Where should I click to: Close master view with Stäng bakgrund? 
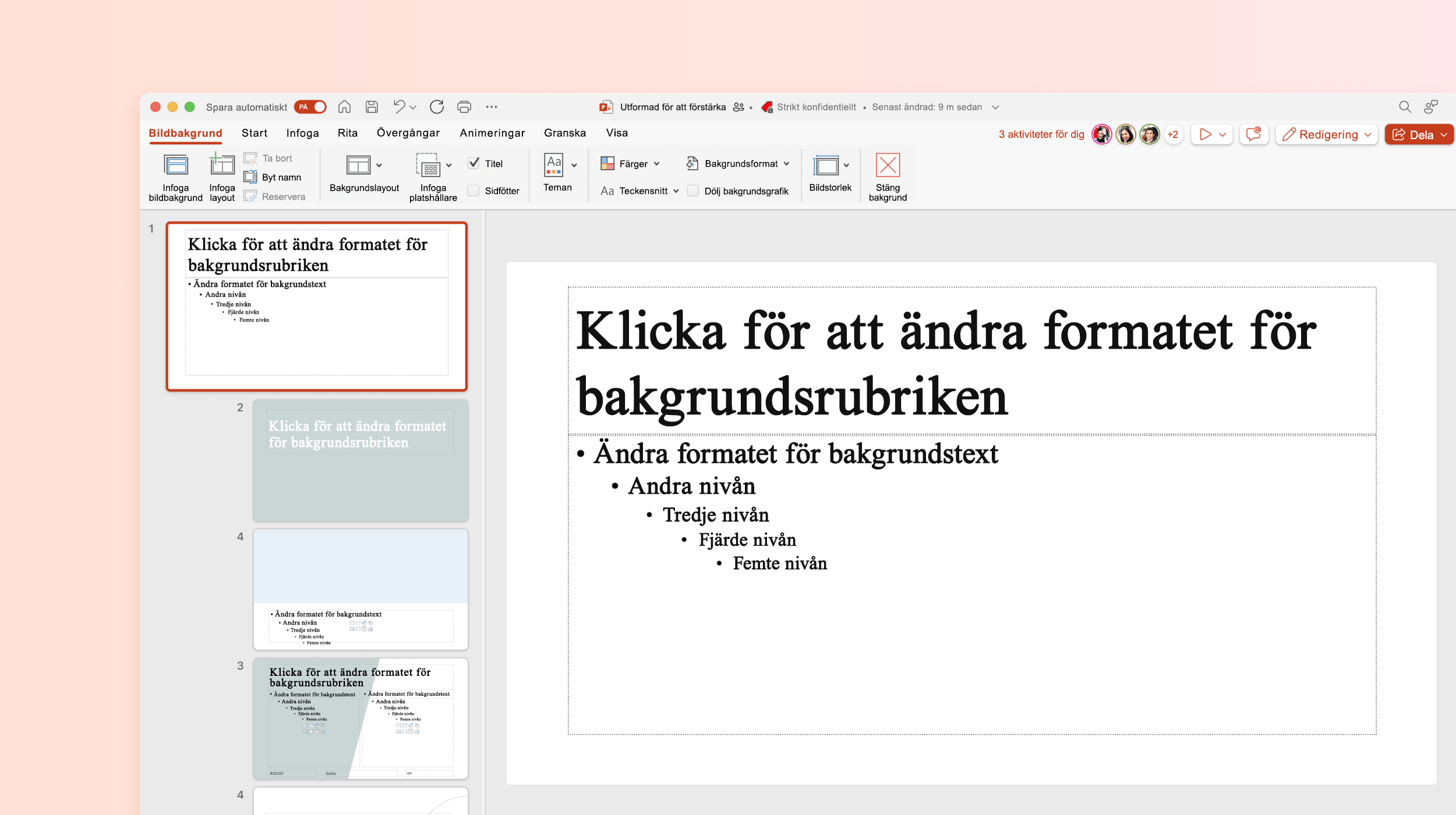888,177
